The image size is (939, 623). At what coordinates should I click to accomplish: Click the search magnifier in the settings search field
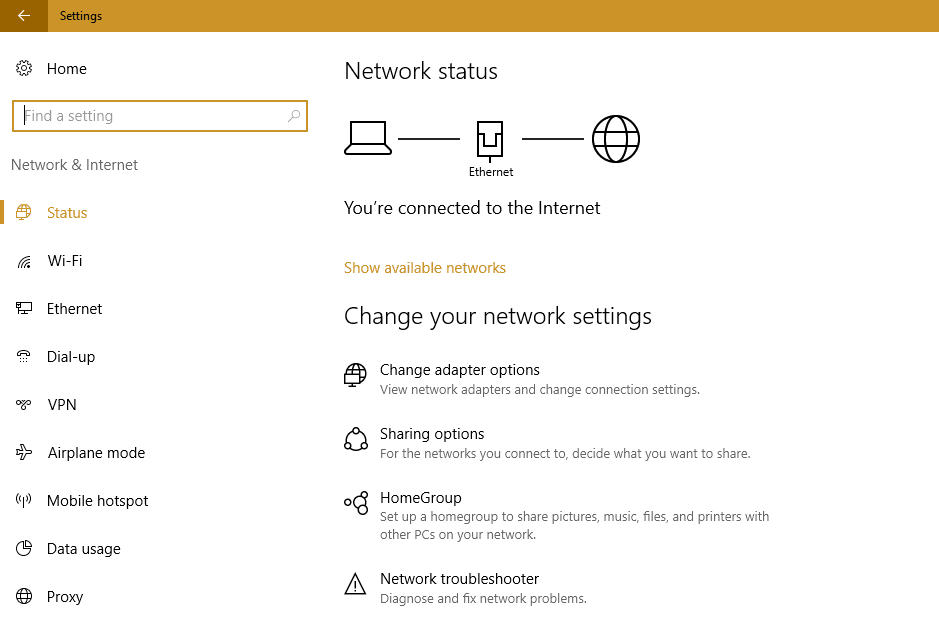point(294,115)
